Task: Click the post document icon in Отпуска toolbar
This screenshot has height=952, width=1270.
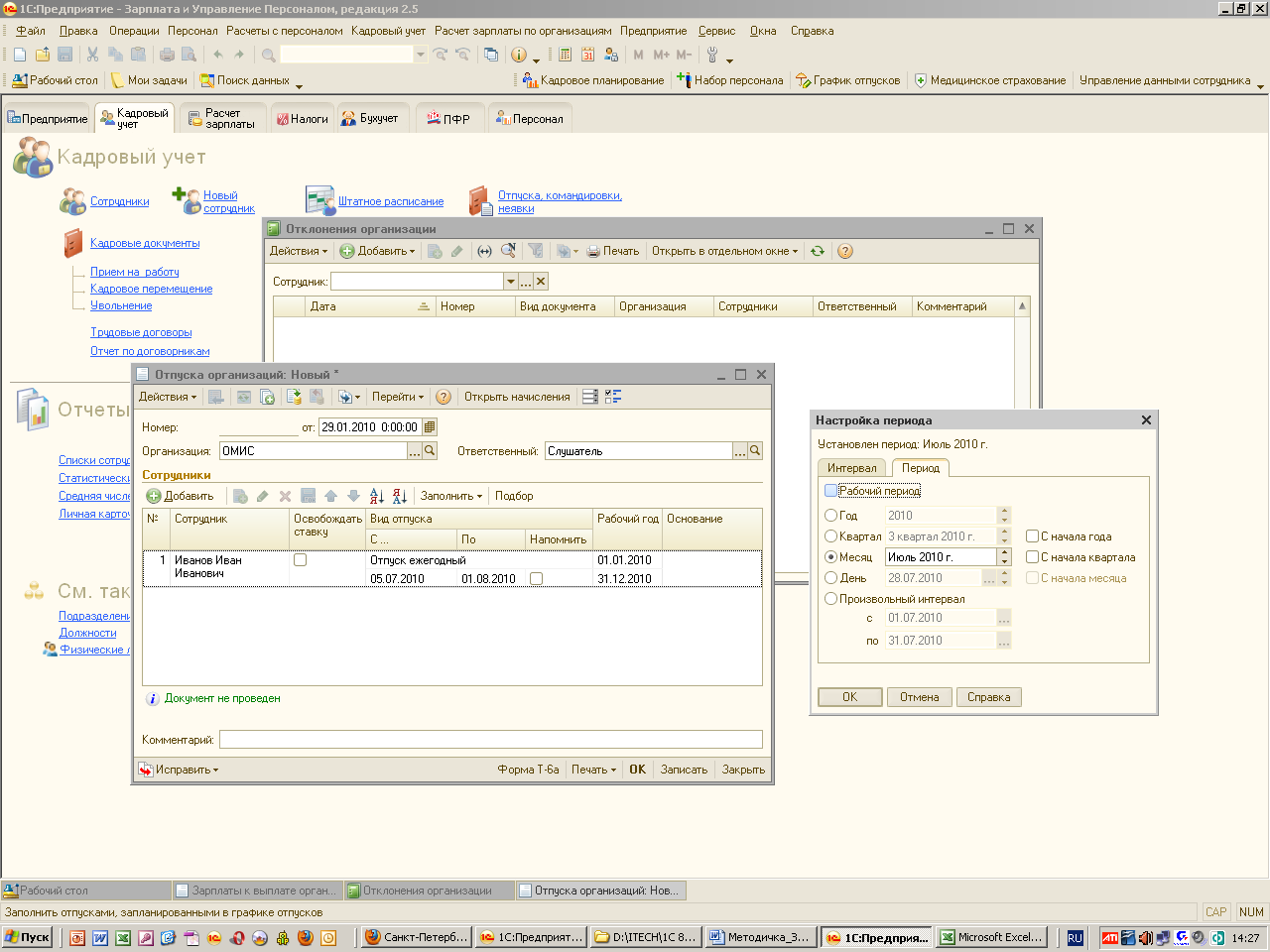Action: (x=295, y=397)
